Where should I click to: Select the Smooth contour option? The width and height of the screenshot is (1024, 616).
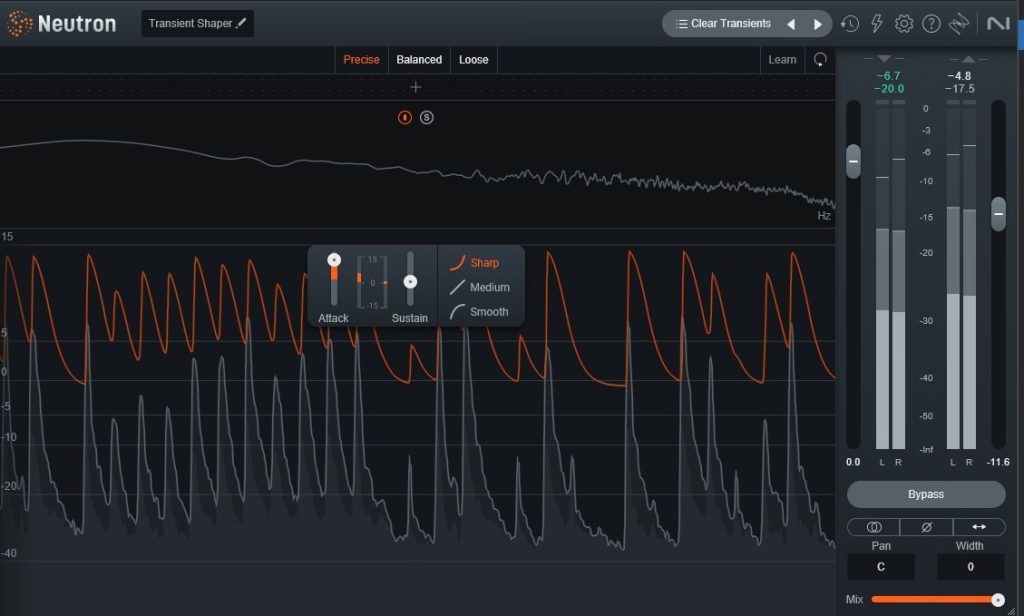point(488,312)
